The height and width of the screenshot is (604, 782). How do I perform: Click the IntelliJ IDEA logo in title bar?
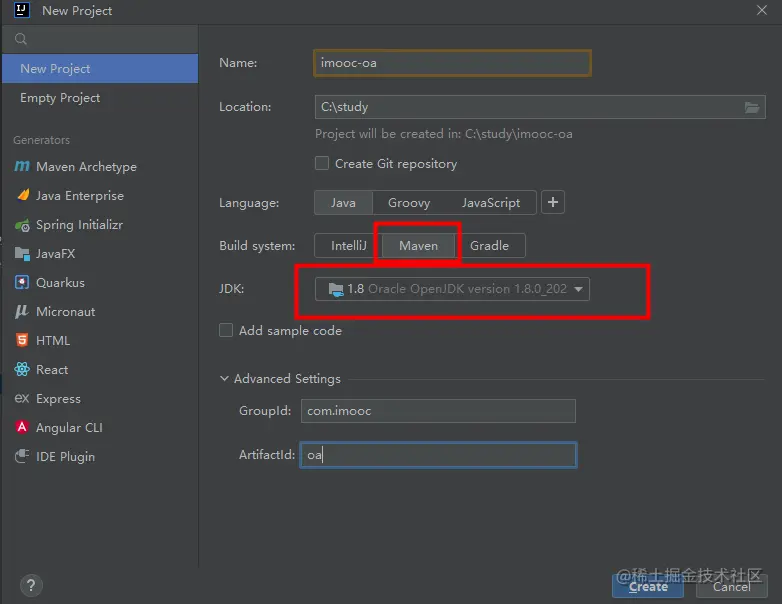pyautogui.click(x=21, y=10)
